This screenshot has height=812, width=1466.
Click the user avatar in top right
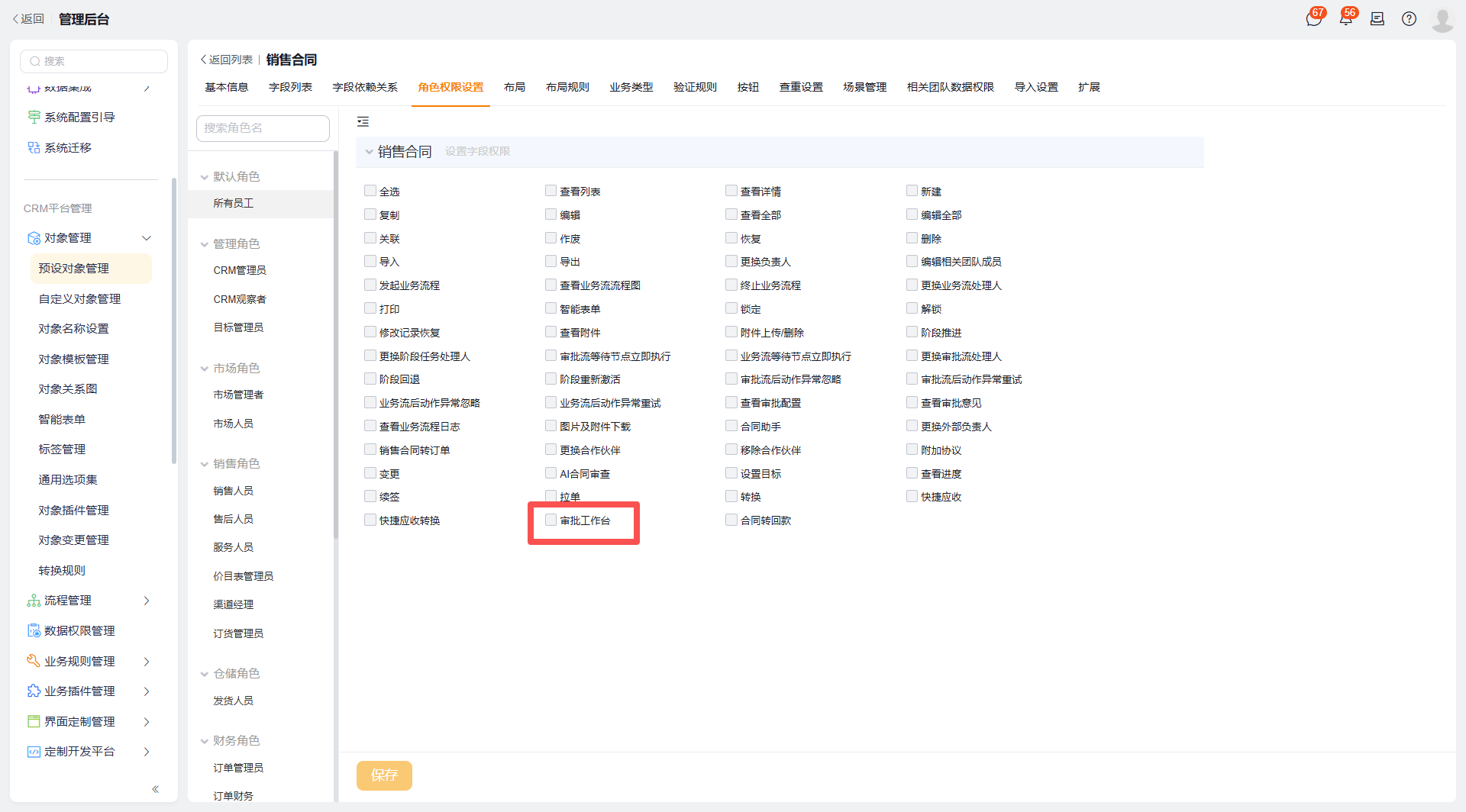[x=1442, y=19]
